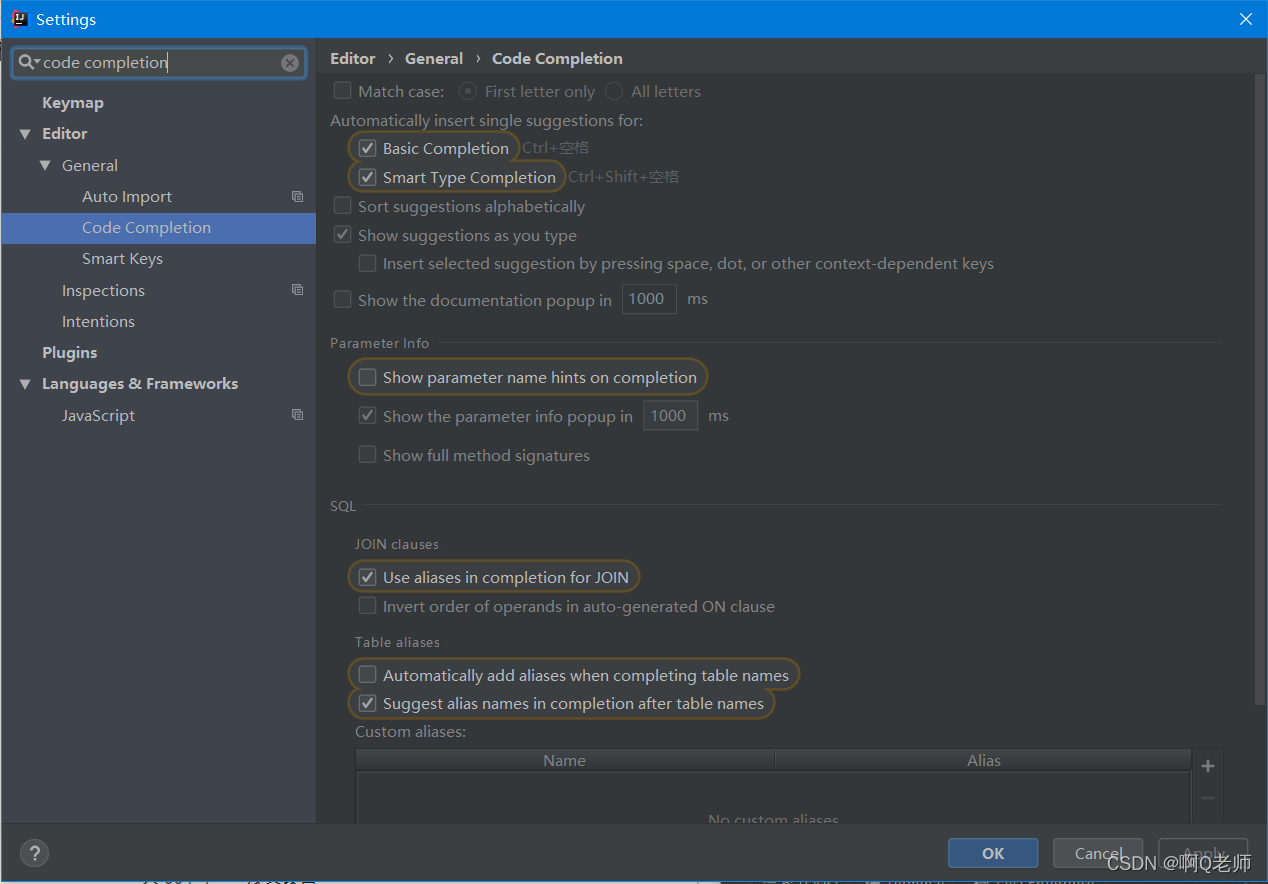Select Keymap in the settings tree
The width and height of the screenshot is (1268, 884).
click(73, 103)
